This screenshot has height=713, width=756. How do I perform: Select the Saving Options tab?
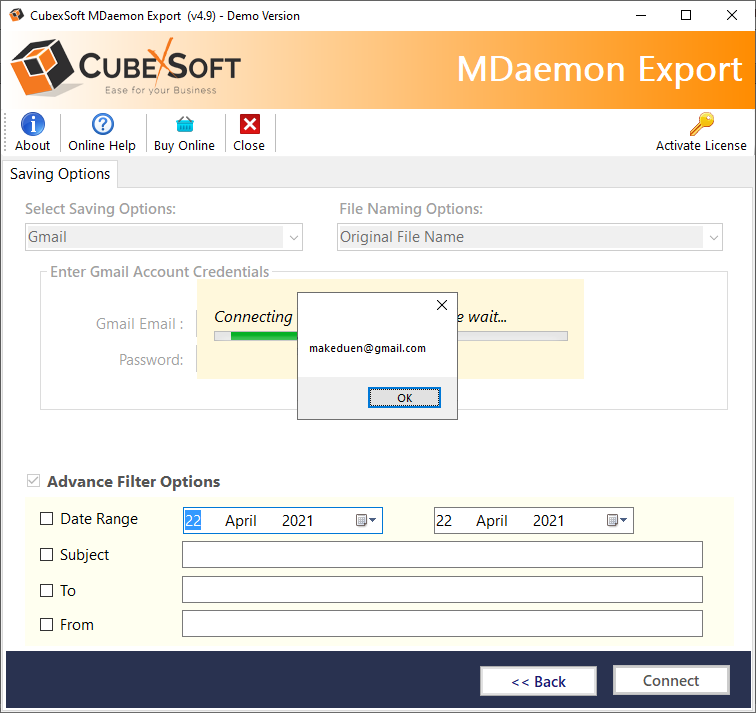click(x=60, y=174)
